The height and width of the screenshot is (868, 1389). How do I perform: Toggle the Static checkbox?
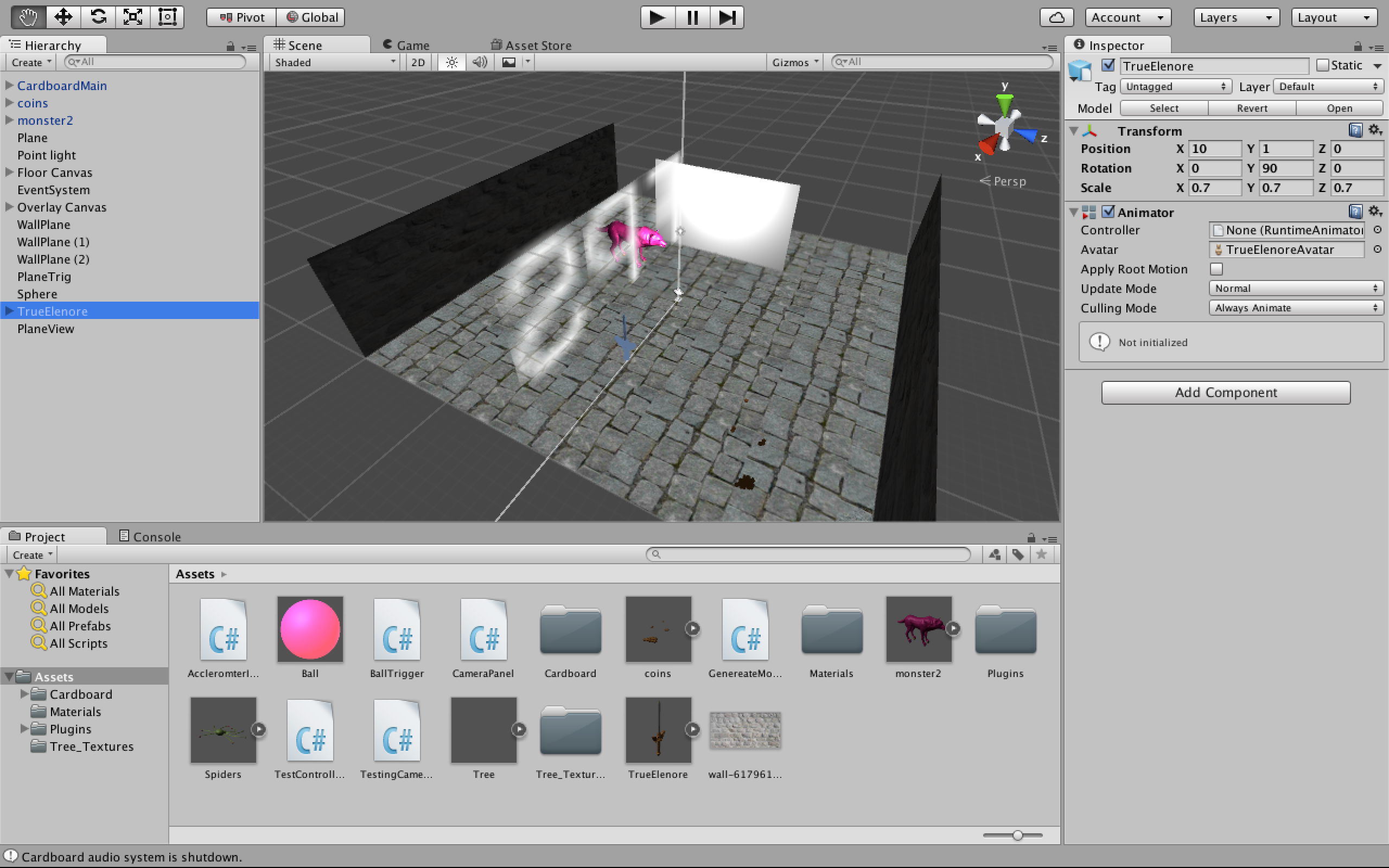[x=1322, y=66]
